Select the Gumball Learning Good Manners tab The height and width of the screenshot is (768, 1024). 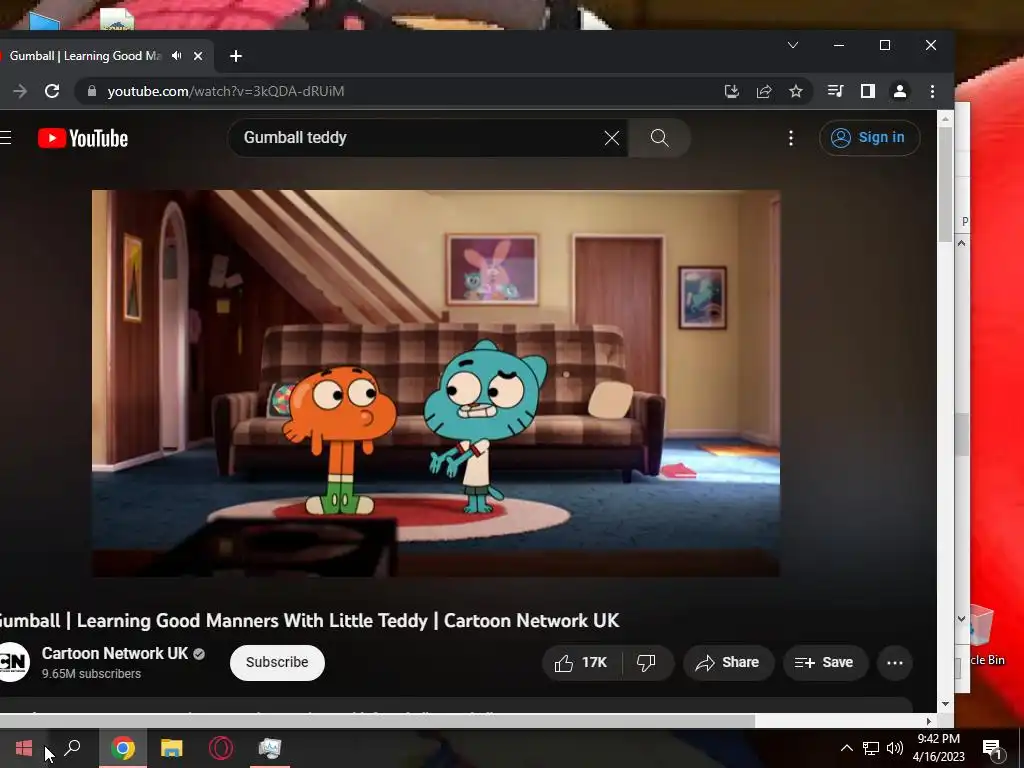point(85,56)
